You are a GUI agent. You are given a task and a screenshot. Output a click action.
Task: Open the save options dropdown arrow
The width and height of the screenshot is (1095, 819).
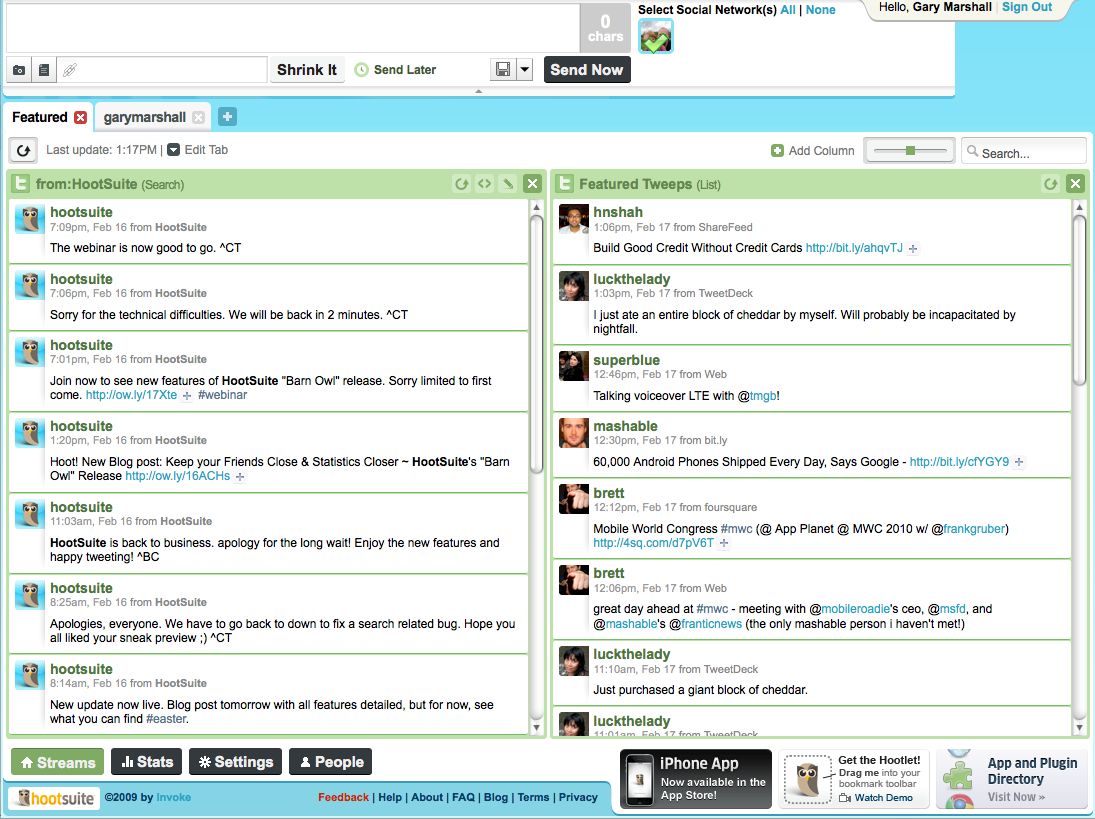(521, 69)
